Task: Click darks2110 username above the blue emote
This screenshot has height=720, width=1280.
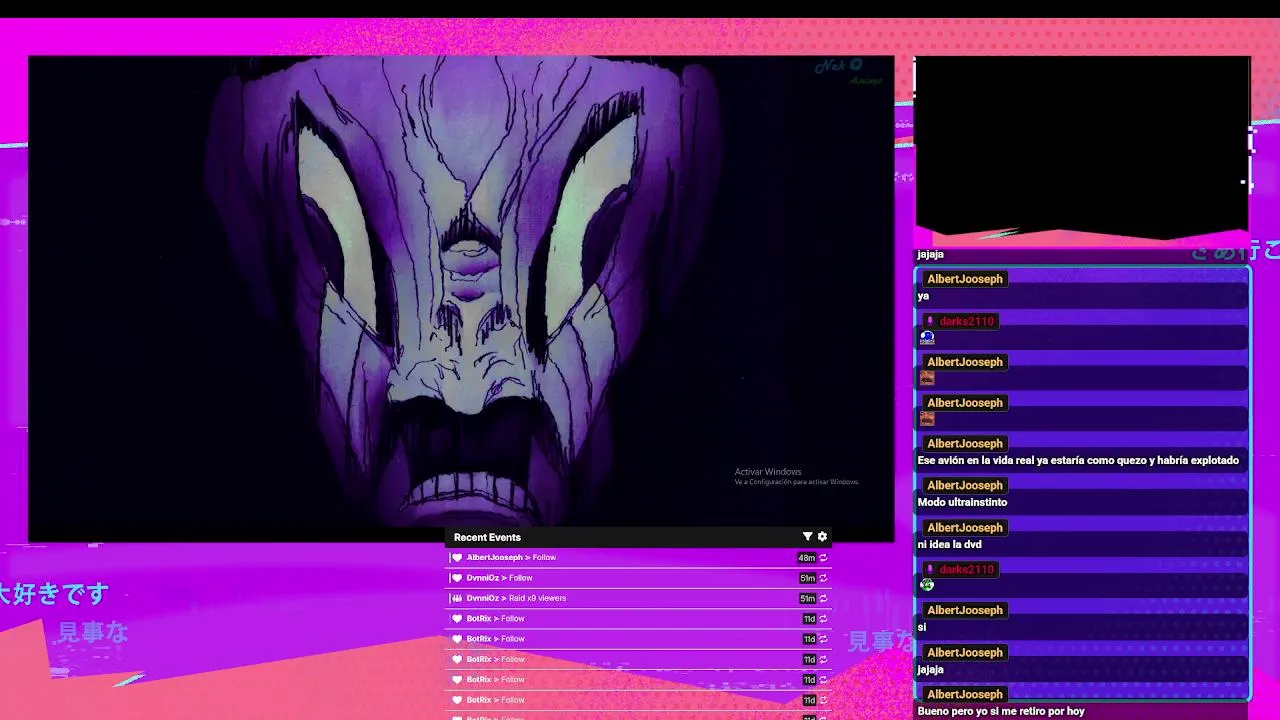Action: [x=967, y=321]
